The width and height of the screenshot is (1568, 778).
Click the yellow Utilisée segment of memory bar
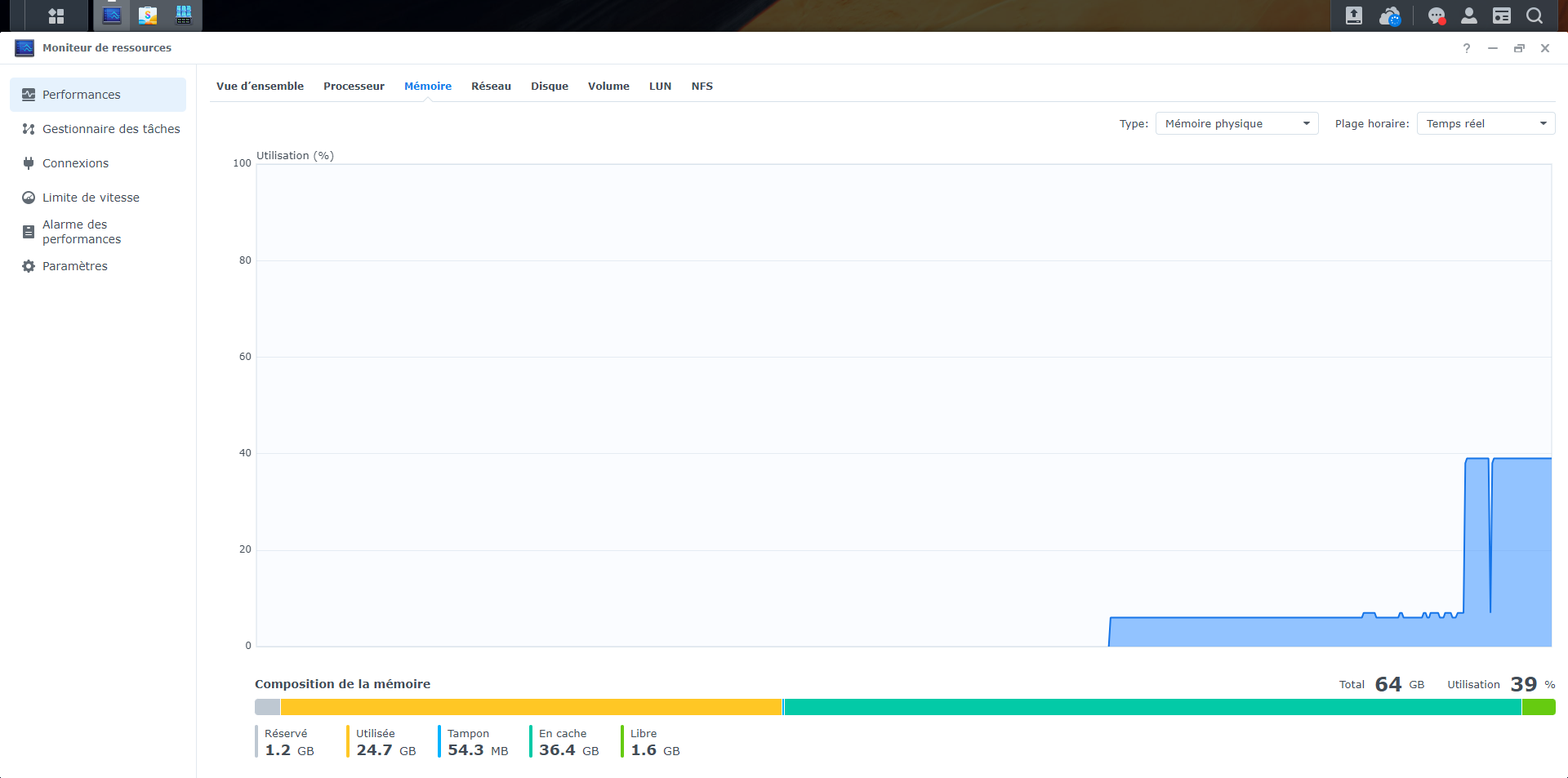(531, 707)
